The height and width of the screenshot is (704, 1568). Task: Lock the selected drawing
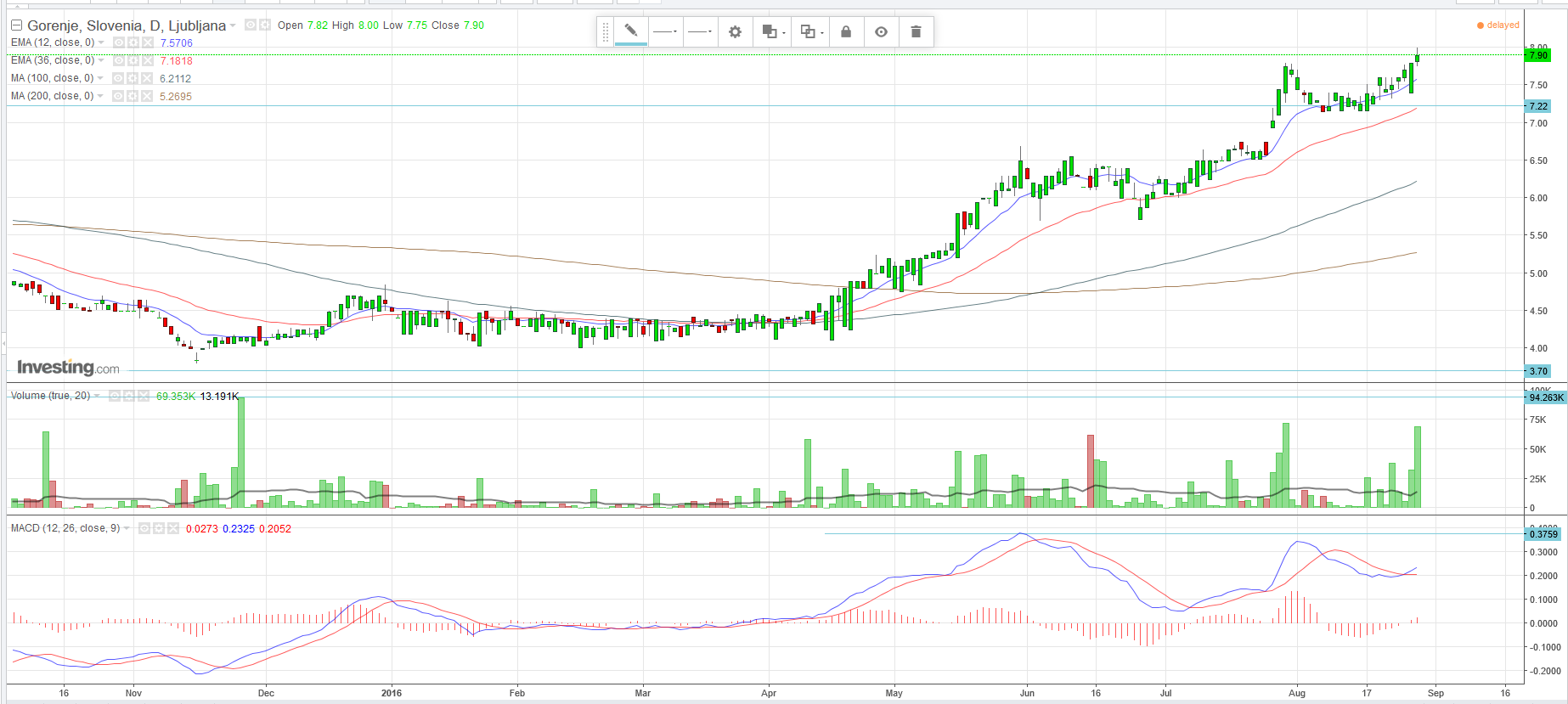(846, 31)
